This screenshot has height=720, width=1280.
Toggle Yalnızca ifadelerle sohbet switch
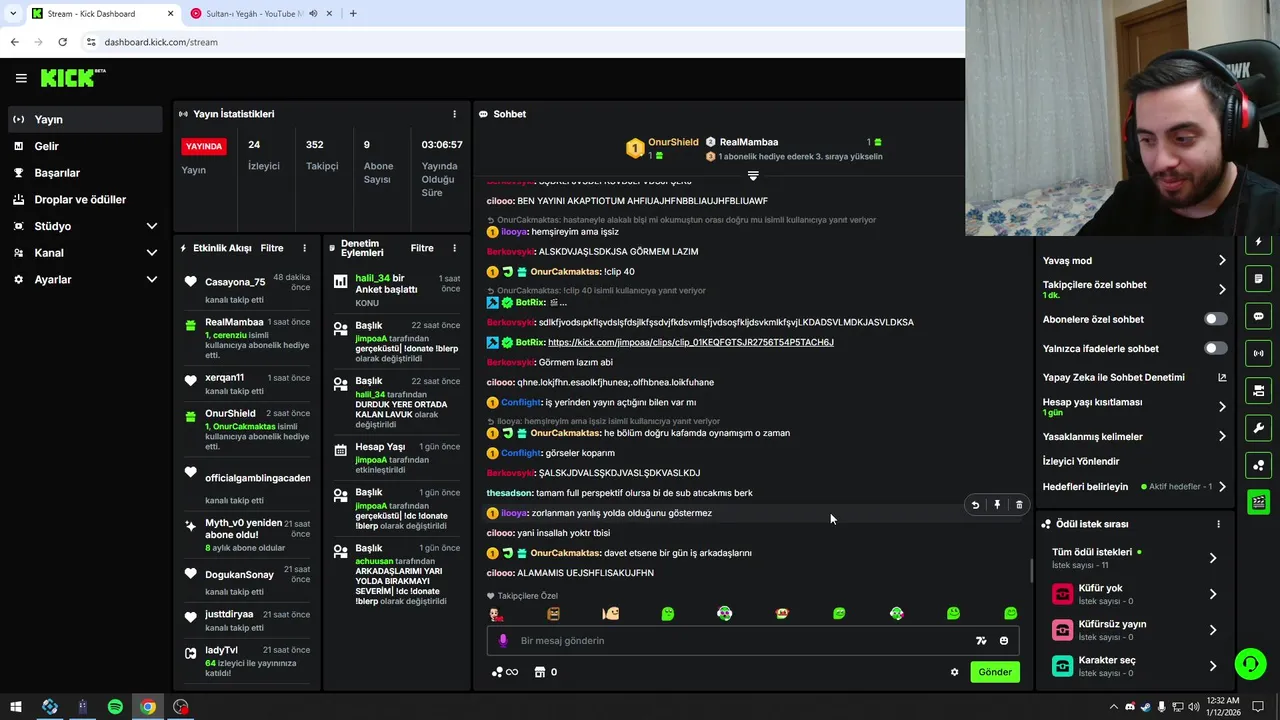click(1215, 348)
